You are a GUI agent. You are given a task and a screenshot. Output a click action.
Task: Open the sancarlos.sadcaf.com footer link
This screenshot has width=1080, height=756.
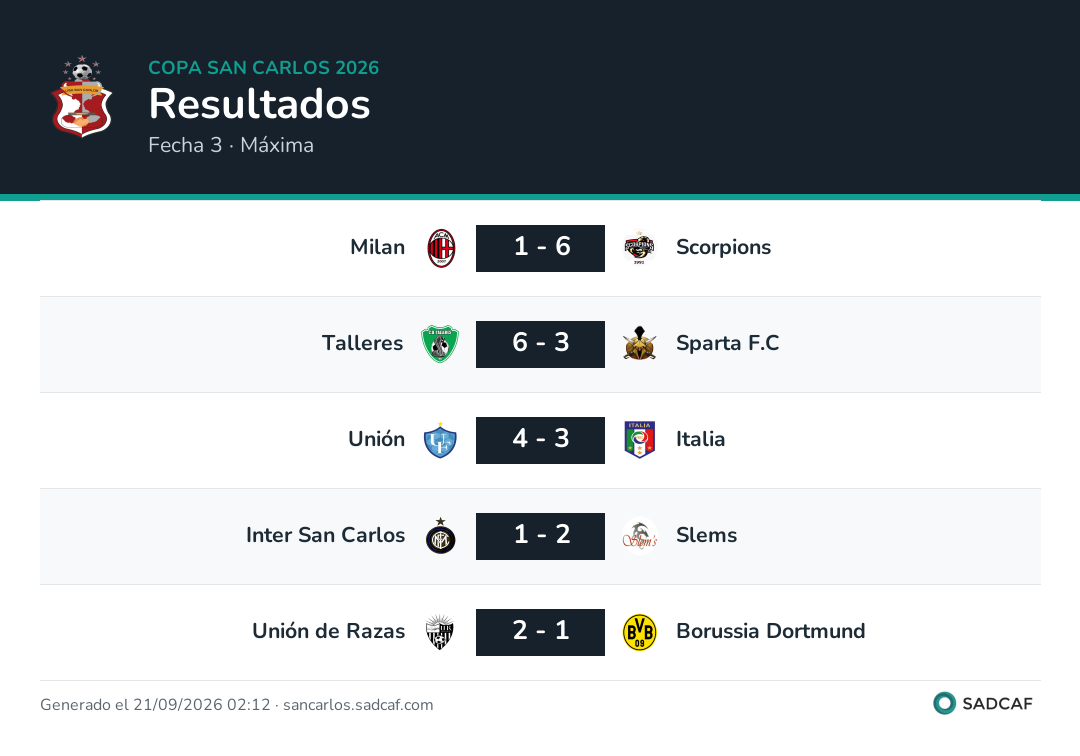358,705
